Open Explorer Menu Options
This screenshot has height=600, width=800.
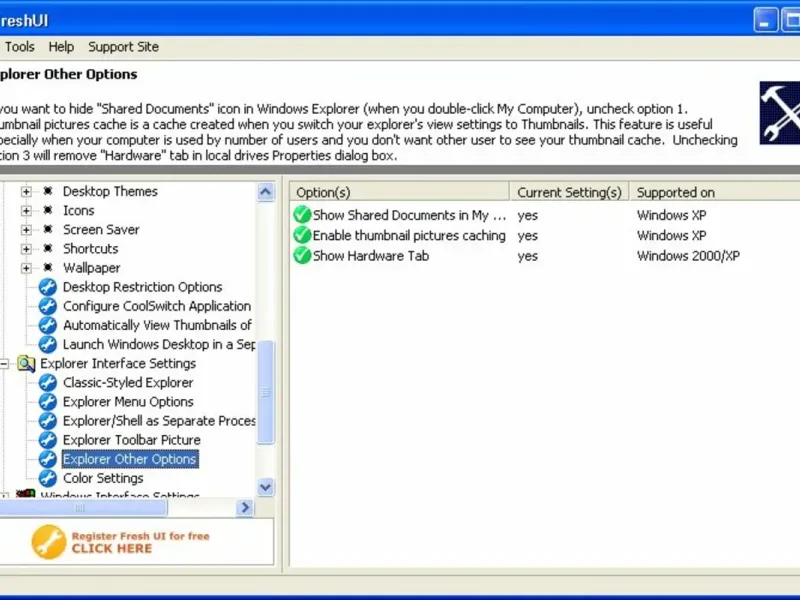click(x=128, y=402)
